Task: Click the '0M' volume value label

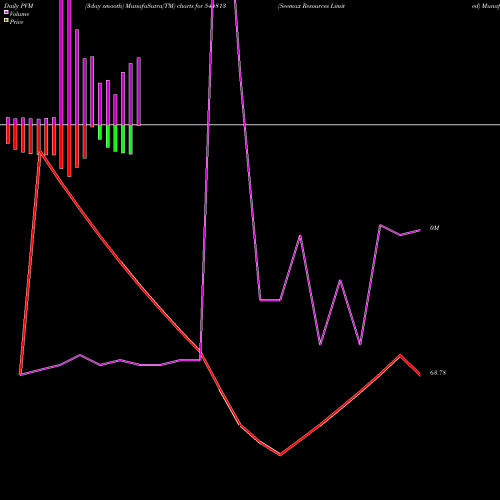Action: (x=434, y=228)
